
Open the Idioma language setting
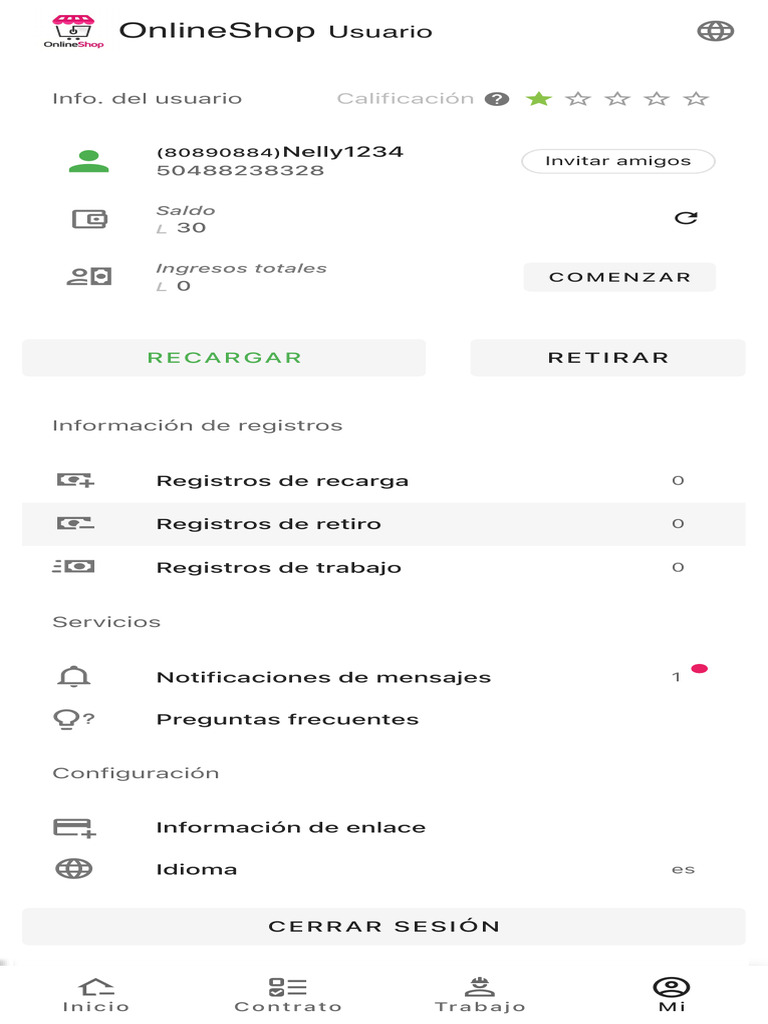pos(383,869)
